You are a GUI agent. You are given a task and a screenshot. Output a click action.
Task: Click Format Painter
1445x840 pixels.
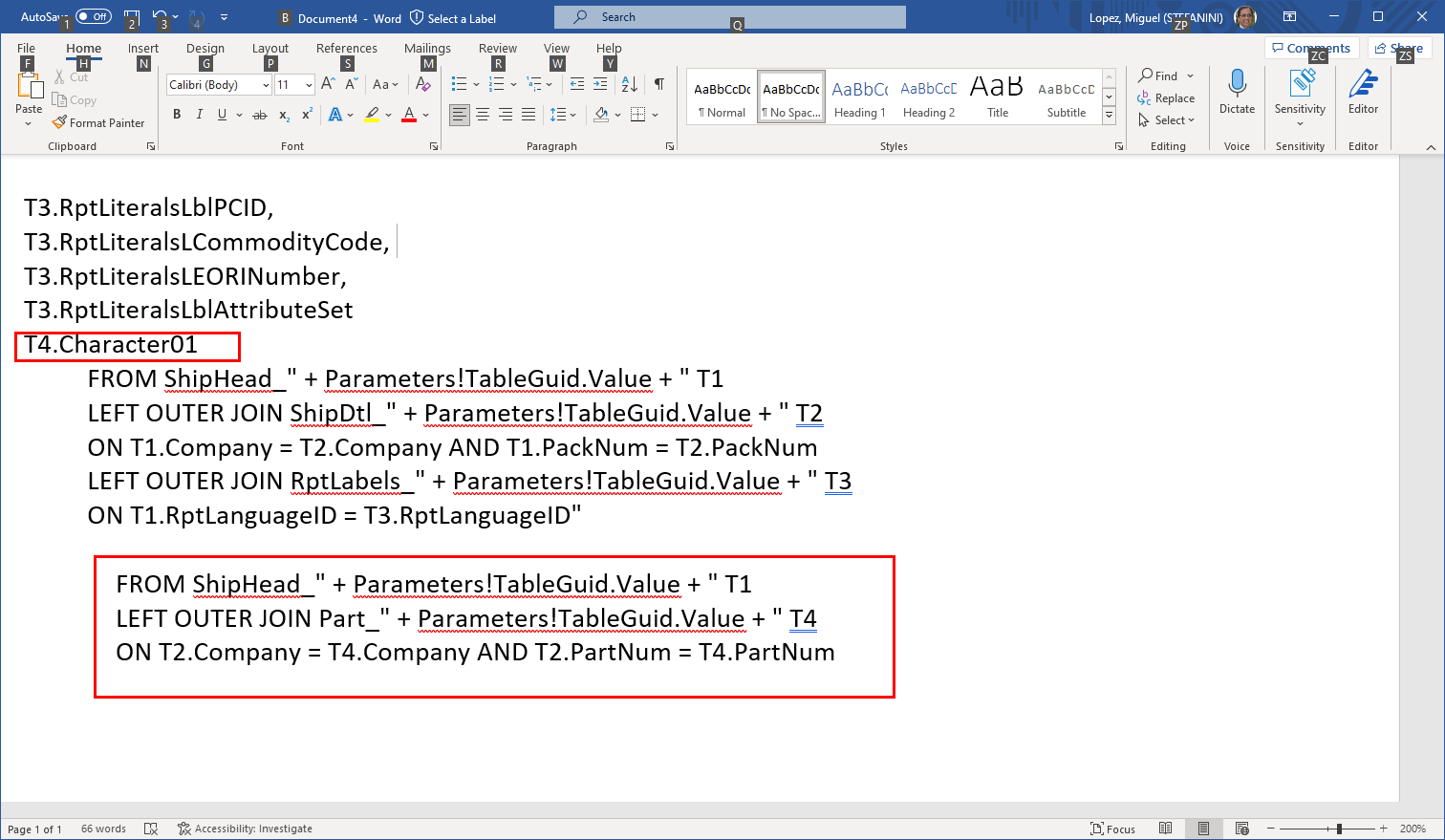click(x=98, y=122)
